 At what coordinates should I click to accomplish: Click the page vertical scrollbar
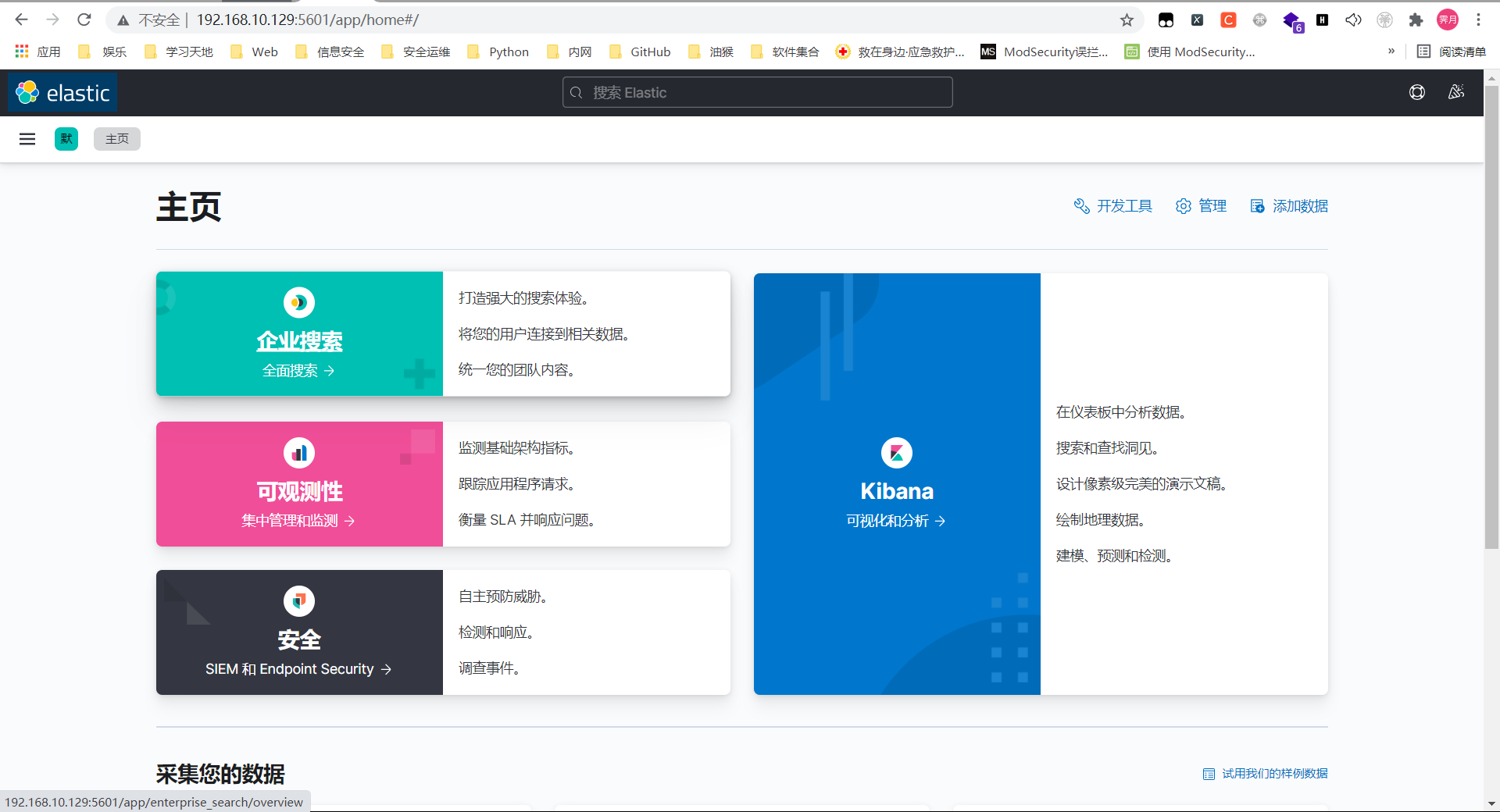point(1491,312)
